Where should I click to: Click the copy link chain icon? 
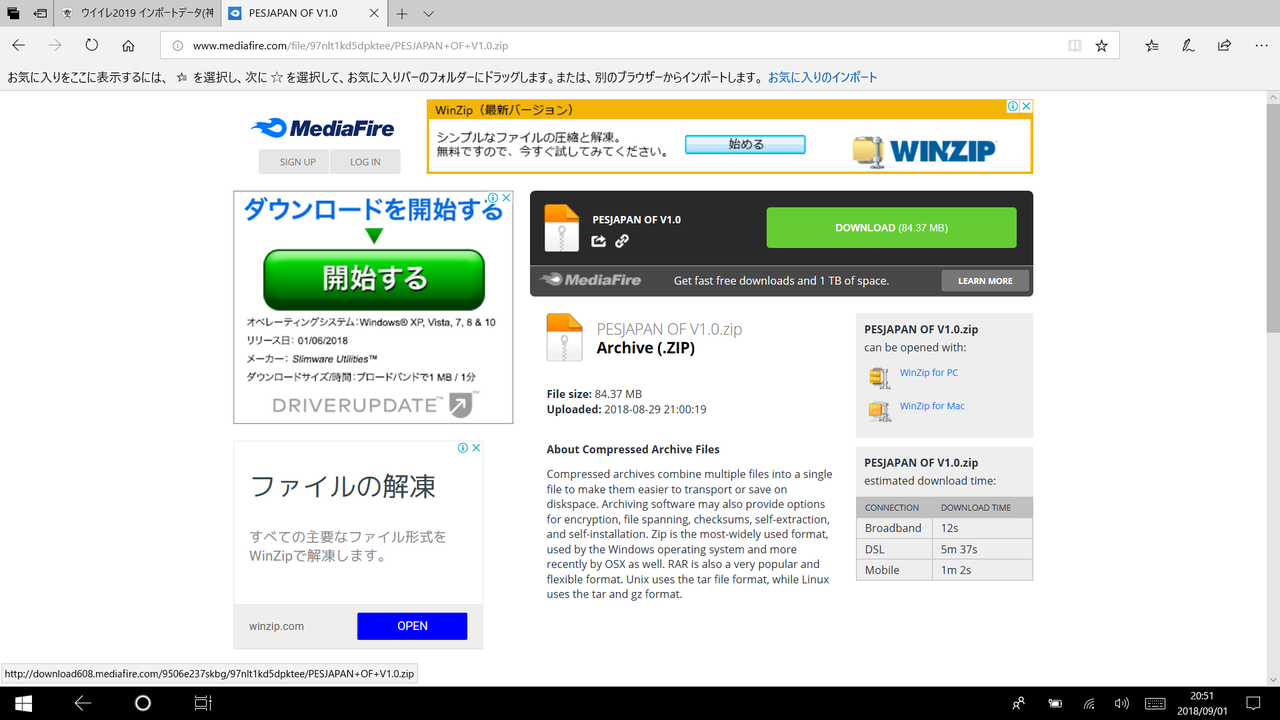(x=622, y=241)
